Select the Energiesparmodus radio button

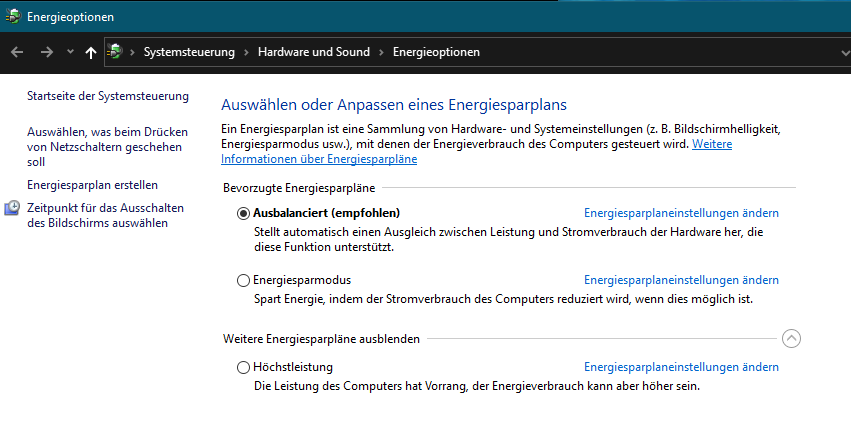point(243,281)
